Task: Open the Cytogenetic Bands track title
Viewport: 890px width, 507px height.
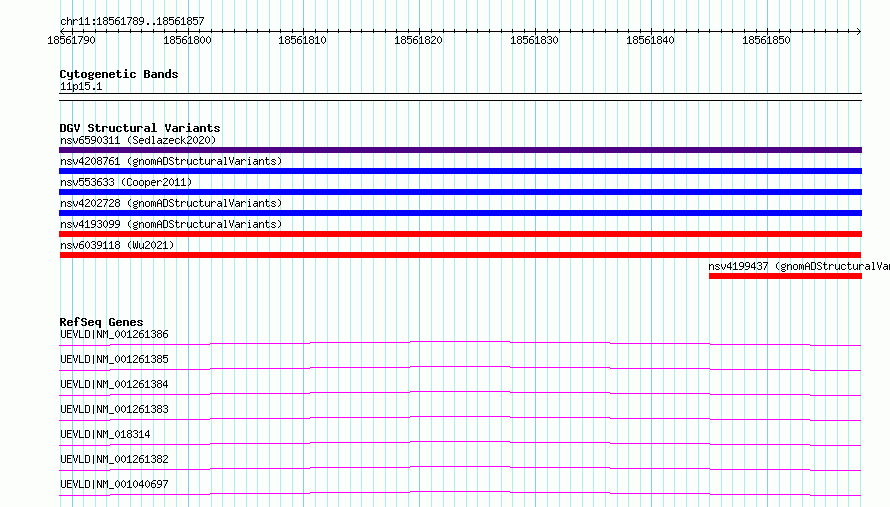Action: [x=119, y=74]
